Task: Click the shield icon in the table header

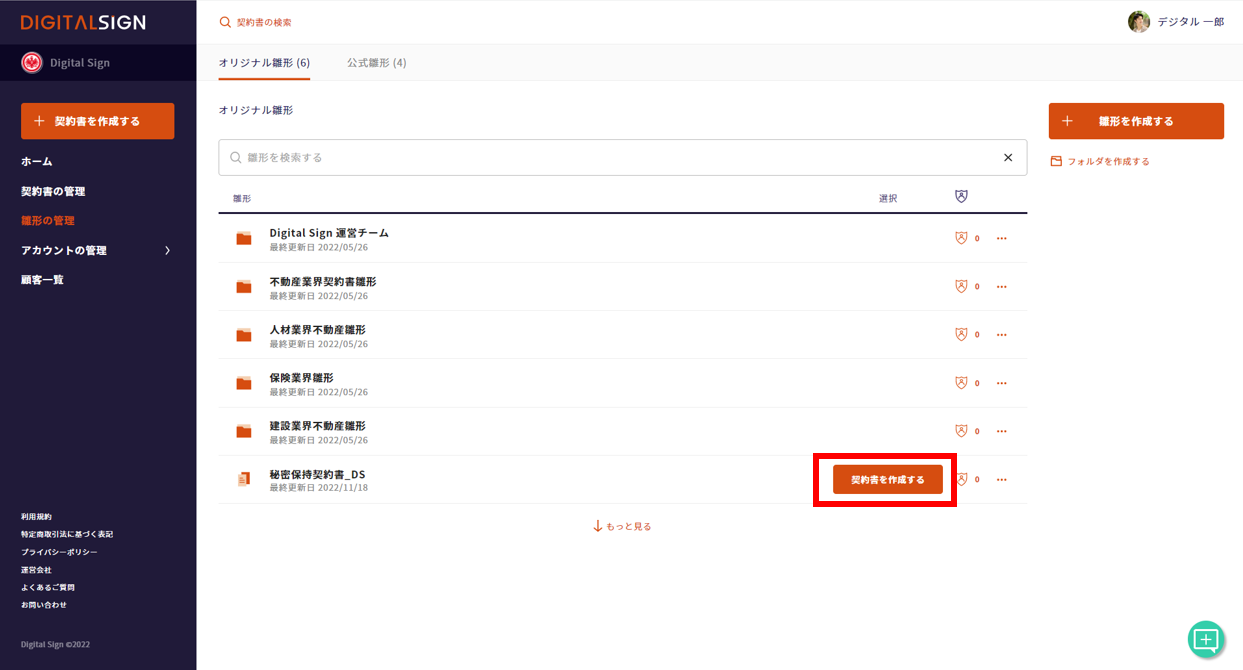Action: (x=961, y=197)
